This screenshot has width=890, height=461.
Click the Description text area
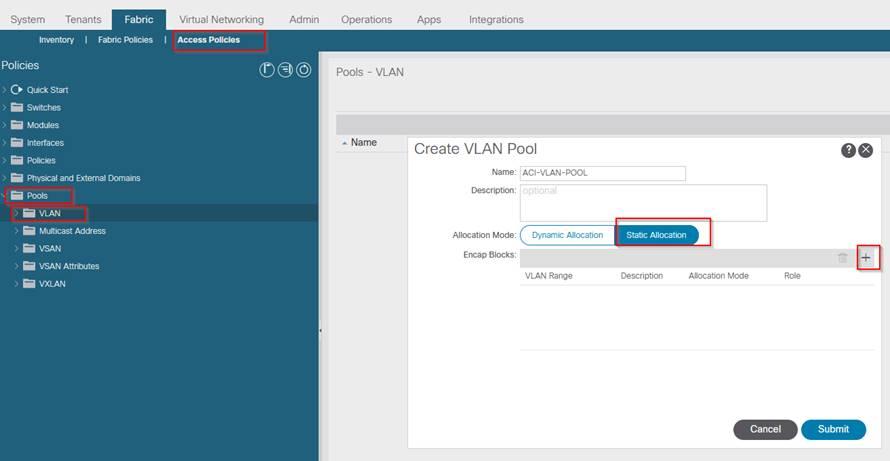pyautogui.click(x=643, y=203)
